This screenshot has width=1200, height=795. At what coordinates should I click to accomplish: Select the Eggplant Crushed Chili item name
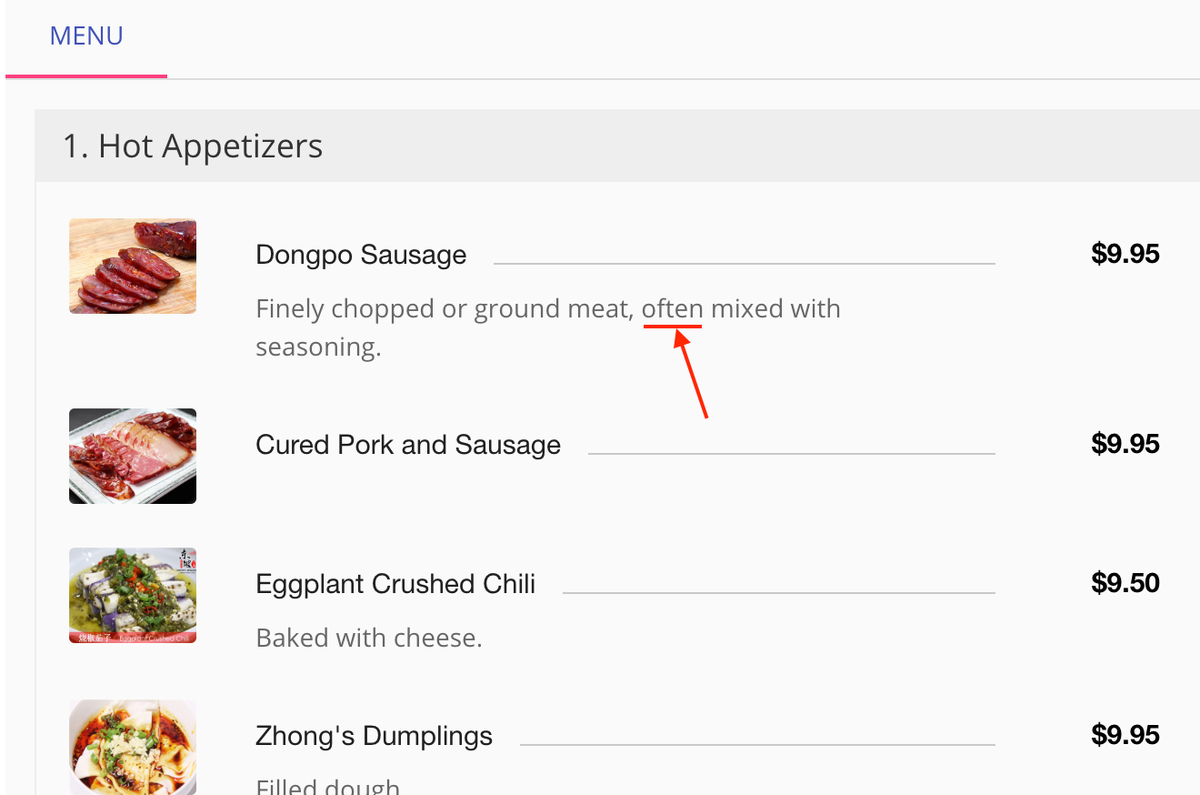pyautogui.click(x=395, y=584)
